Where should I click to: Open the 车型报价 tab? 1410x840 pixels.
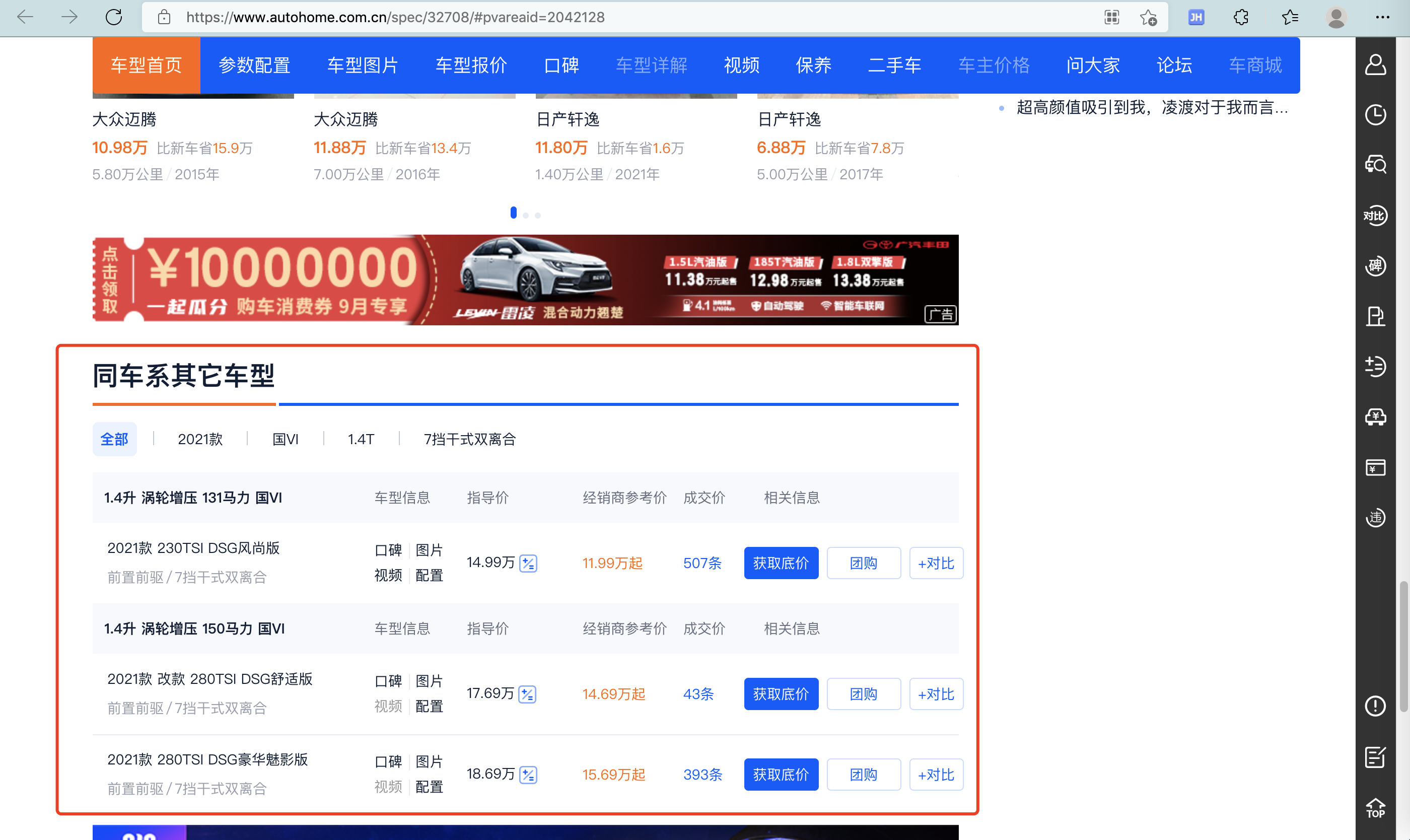tap(471, 65)
